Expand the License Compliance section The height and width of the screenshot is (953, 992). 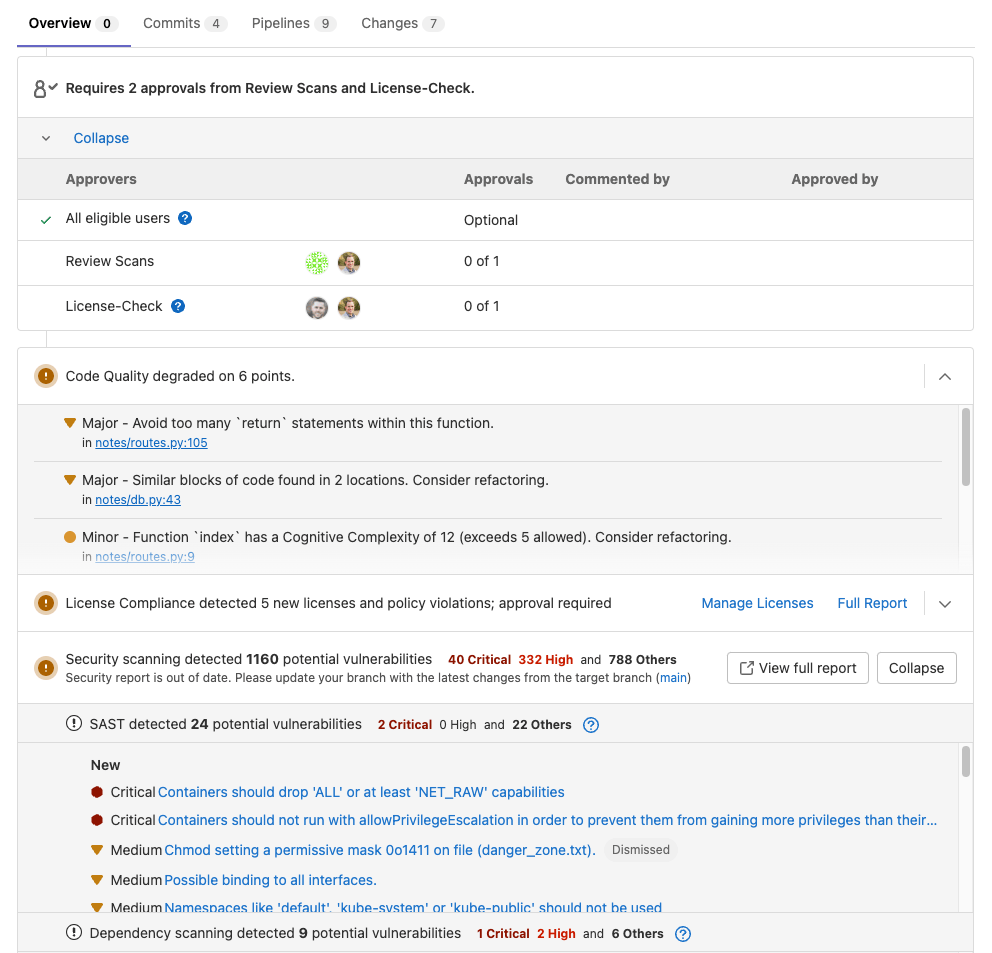945,604
